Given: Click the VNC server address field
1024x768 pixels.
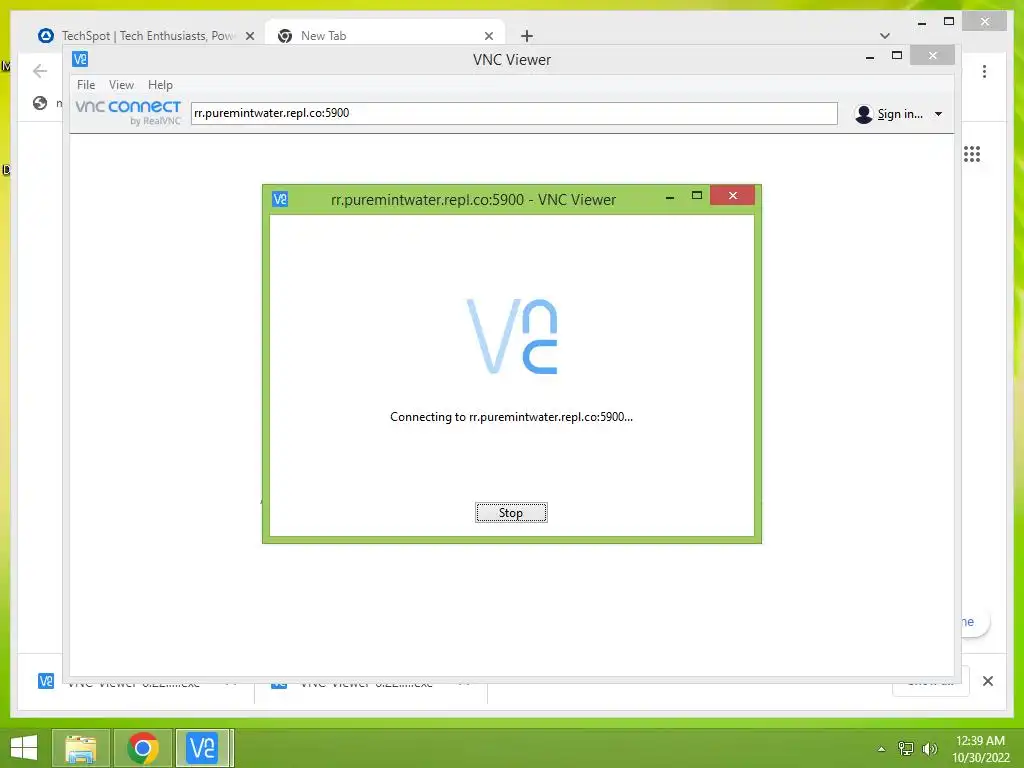Looking at the screenshot, I should click(514, 113).
